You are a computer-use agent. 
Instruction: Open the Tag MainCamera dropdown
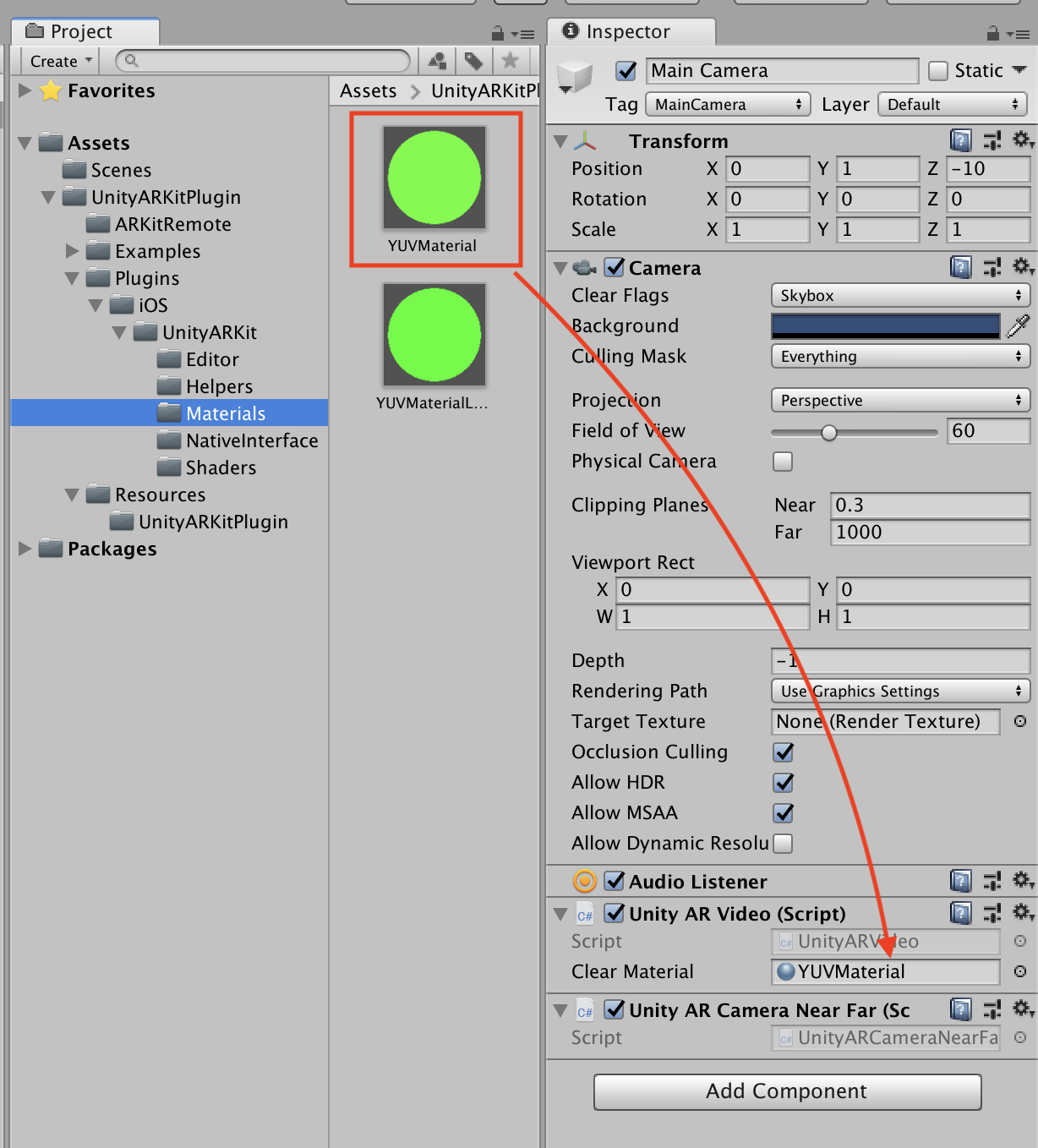728,105
